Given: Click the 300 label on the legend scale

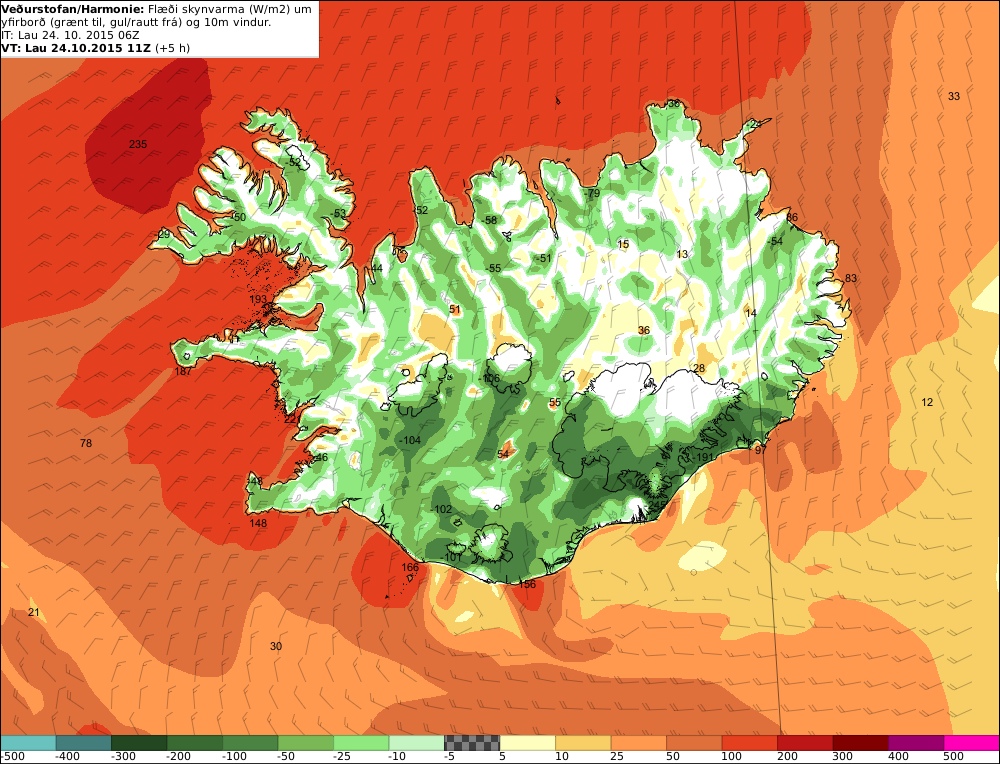Looking at the screenshot, I should [x=842, y=756].
